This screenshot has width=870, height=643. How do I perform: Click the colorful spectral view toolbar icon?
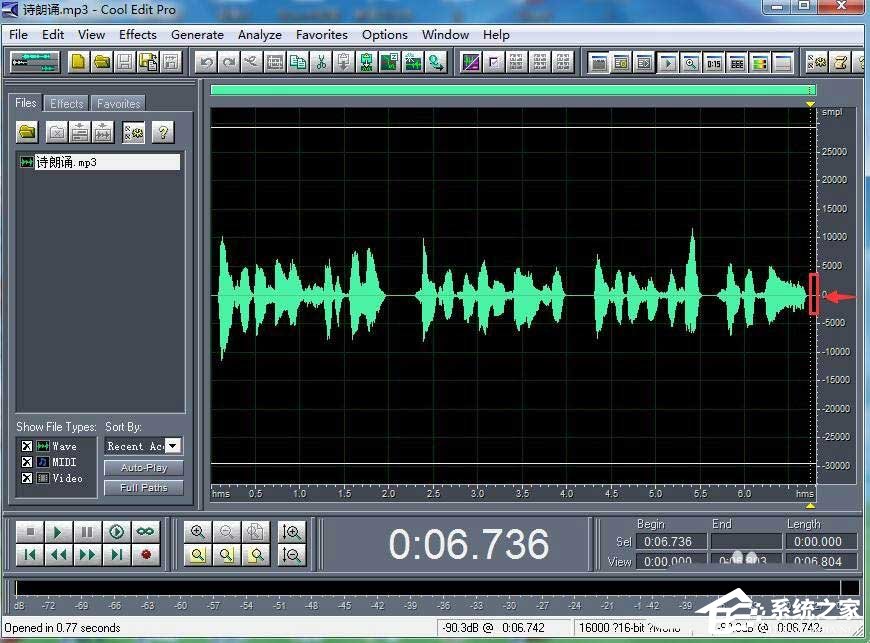click(x=760, y=63)
